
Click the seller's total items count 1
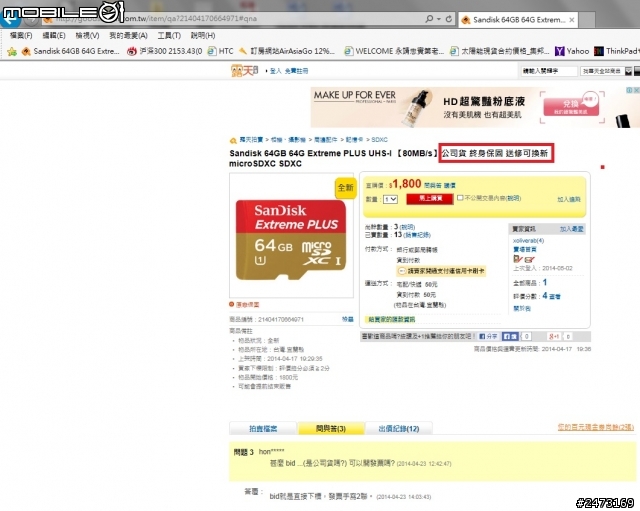(x=545, y=282)
